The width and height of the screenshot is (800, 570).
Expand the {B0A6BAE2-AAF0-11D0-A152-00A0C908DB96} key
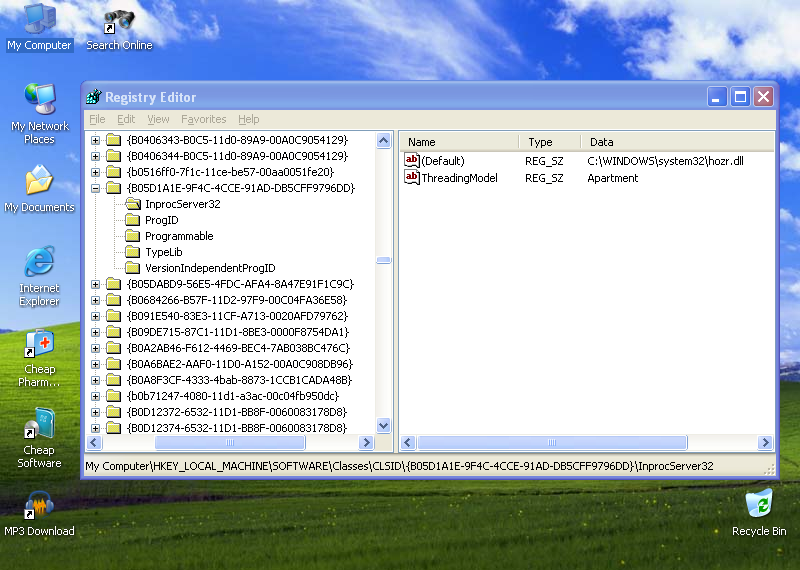point(95,364)
